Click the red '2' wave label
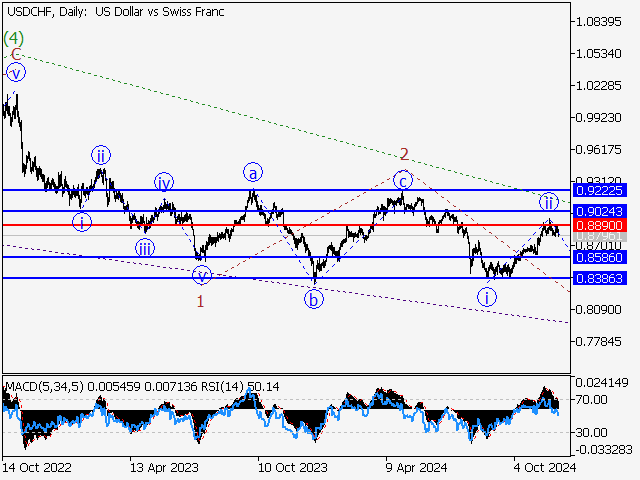The height and width of the screenshot is (480, 640). tap(404, 154)
